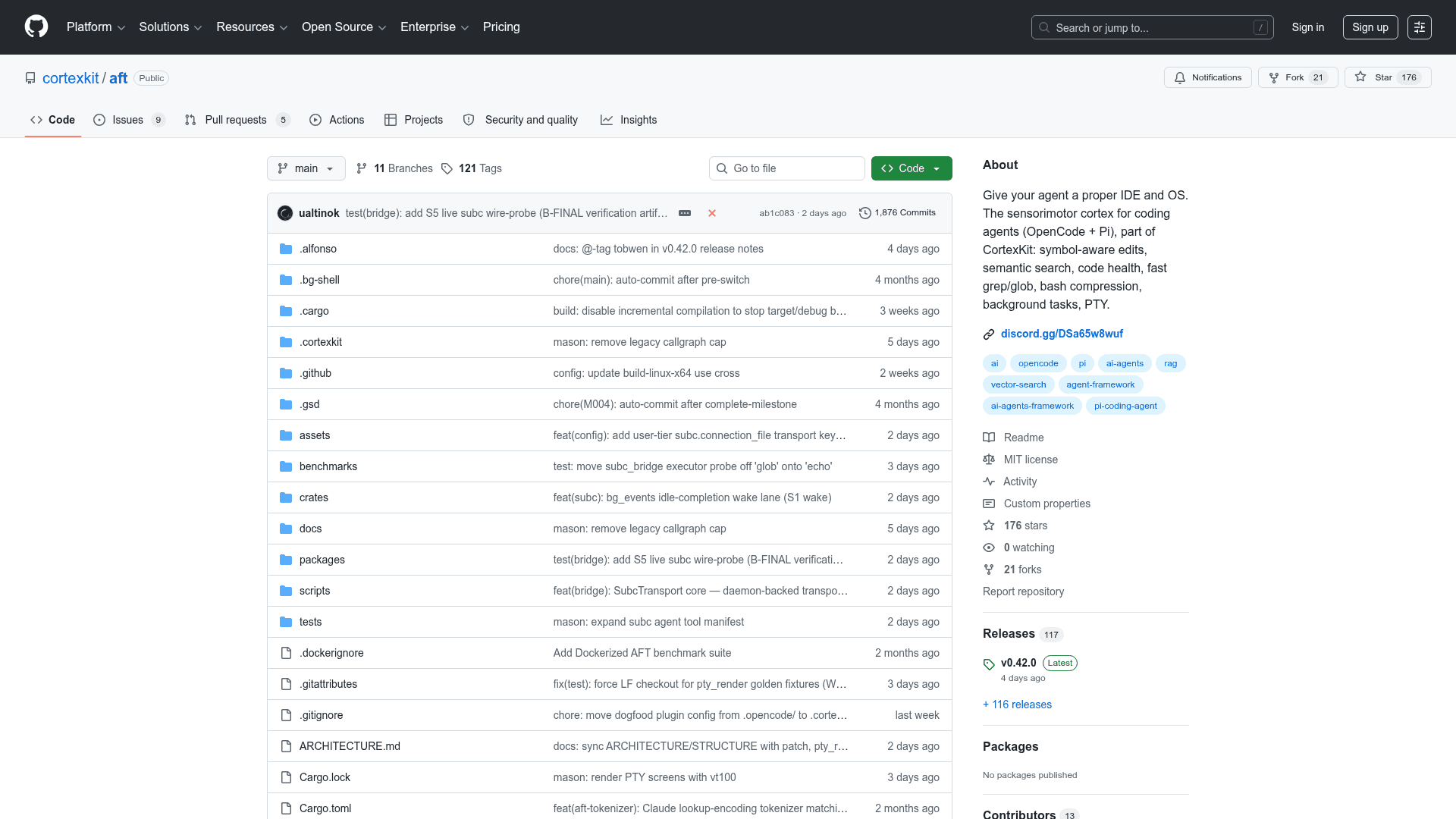Image resolution: width=1456 pixels, height=819 pixels.
Task: Click the star icon beside 176 stars
Action: (x=989, y=526)
